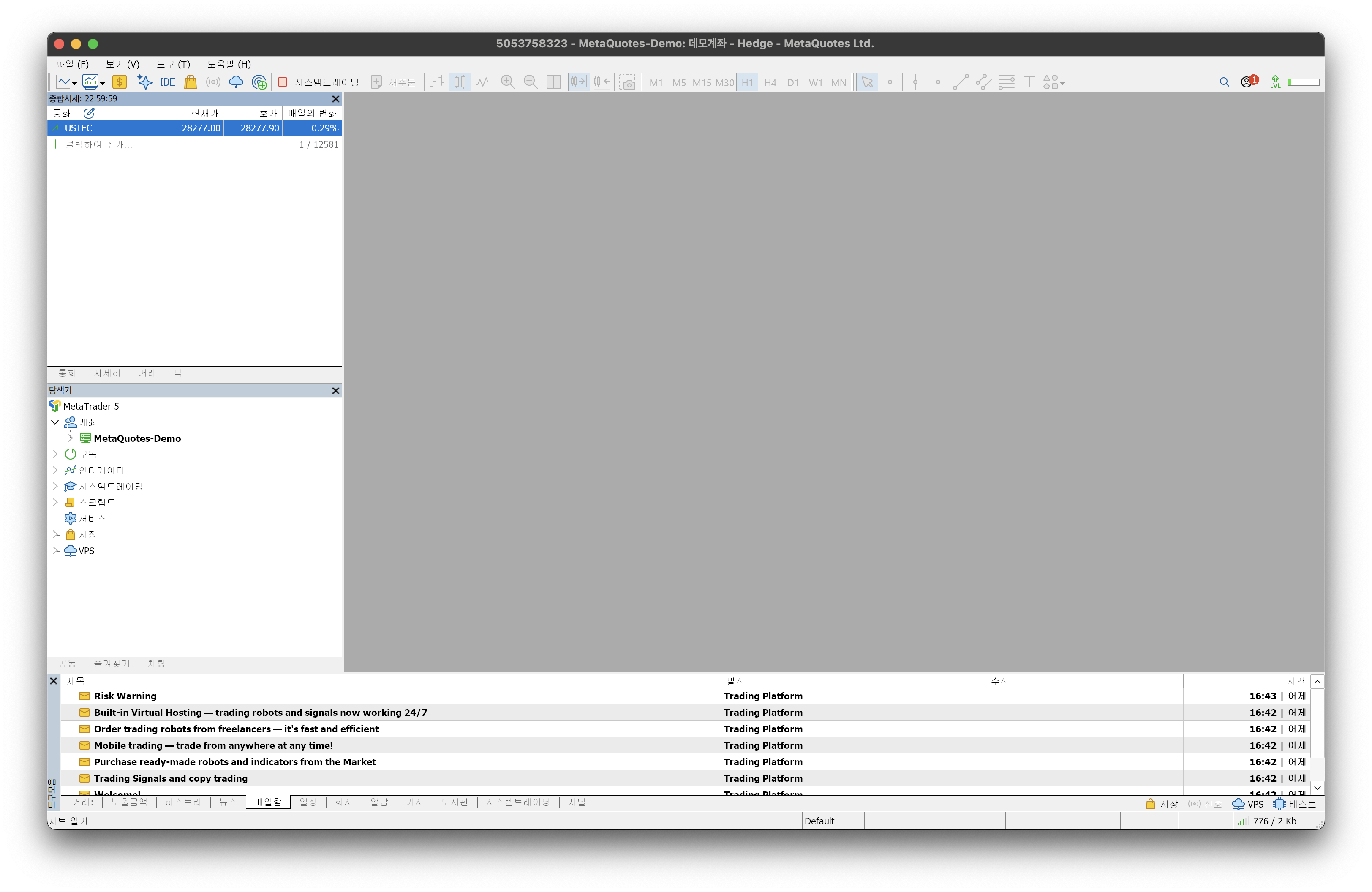The width and height of the screenshot is (1372, 892).
Task: Edit the symbol list with pencil icon
Action: (89, 113)
